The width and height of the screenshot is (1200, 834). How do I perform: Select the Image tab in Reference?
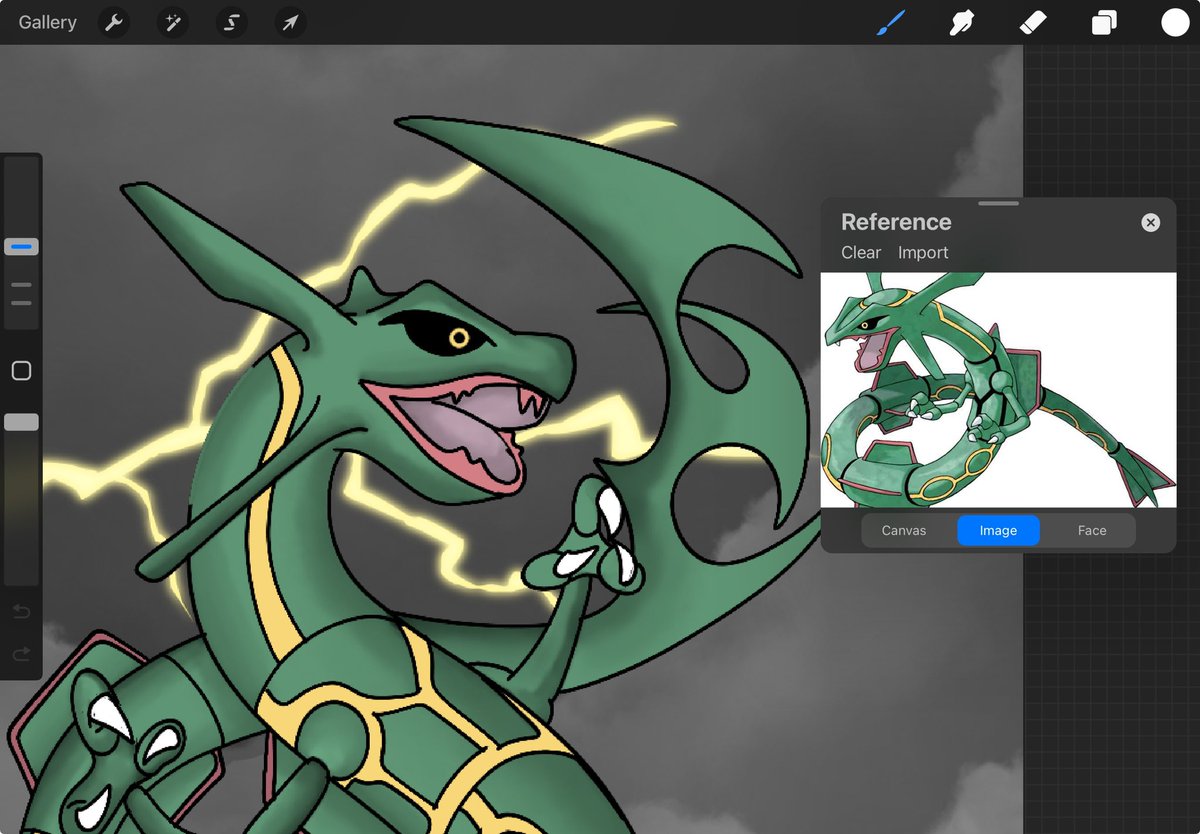[998, 530]
